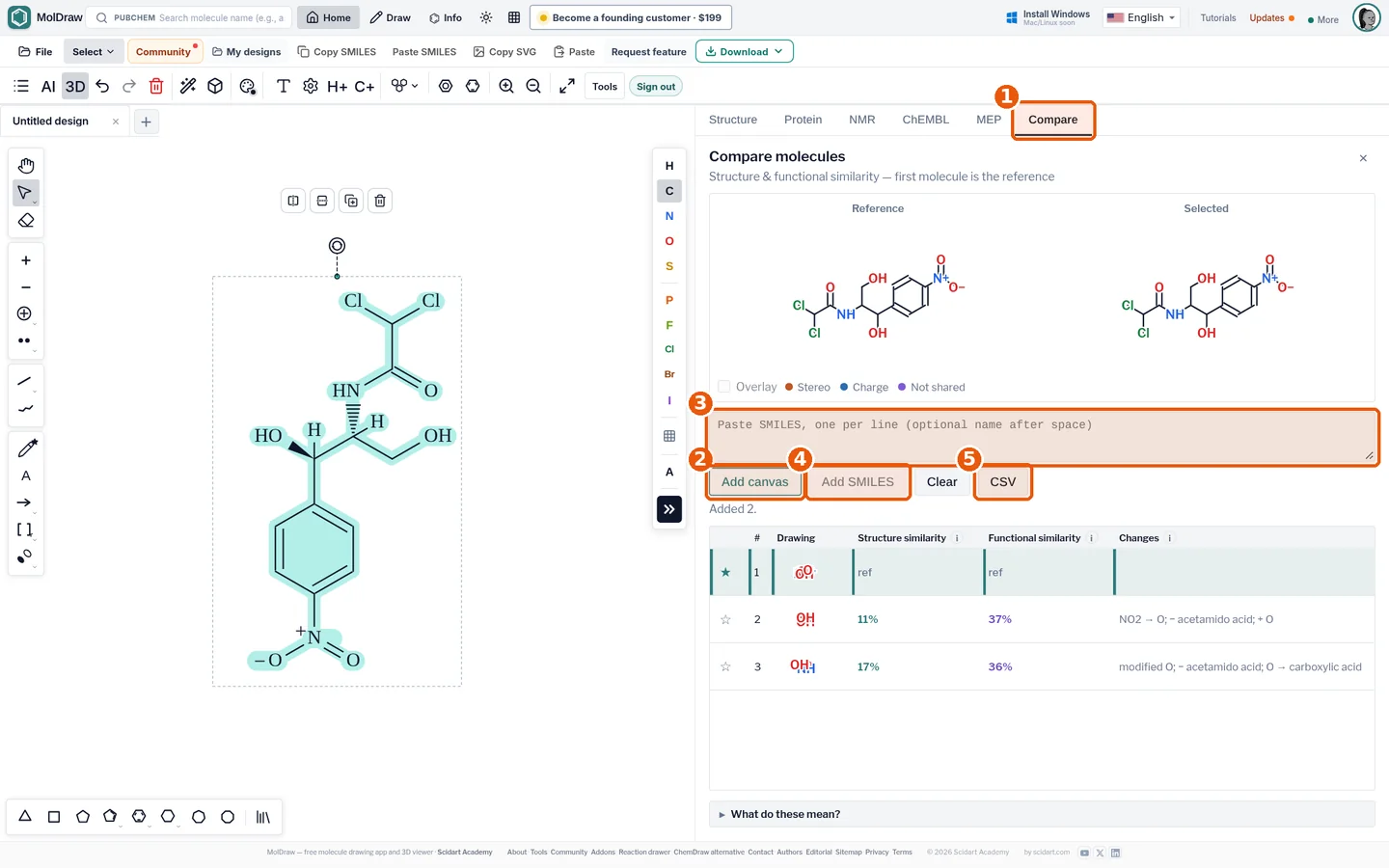Click the Sign out button
Viewport: 1389px width, 868px height.
click(x=656, y=86)
